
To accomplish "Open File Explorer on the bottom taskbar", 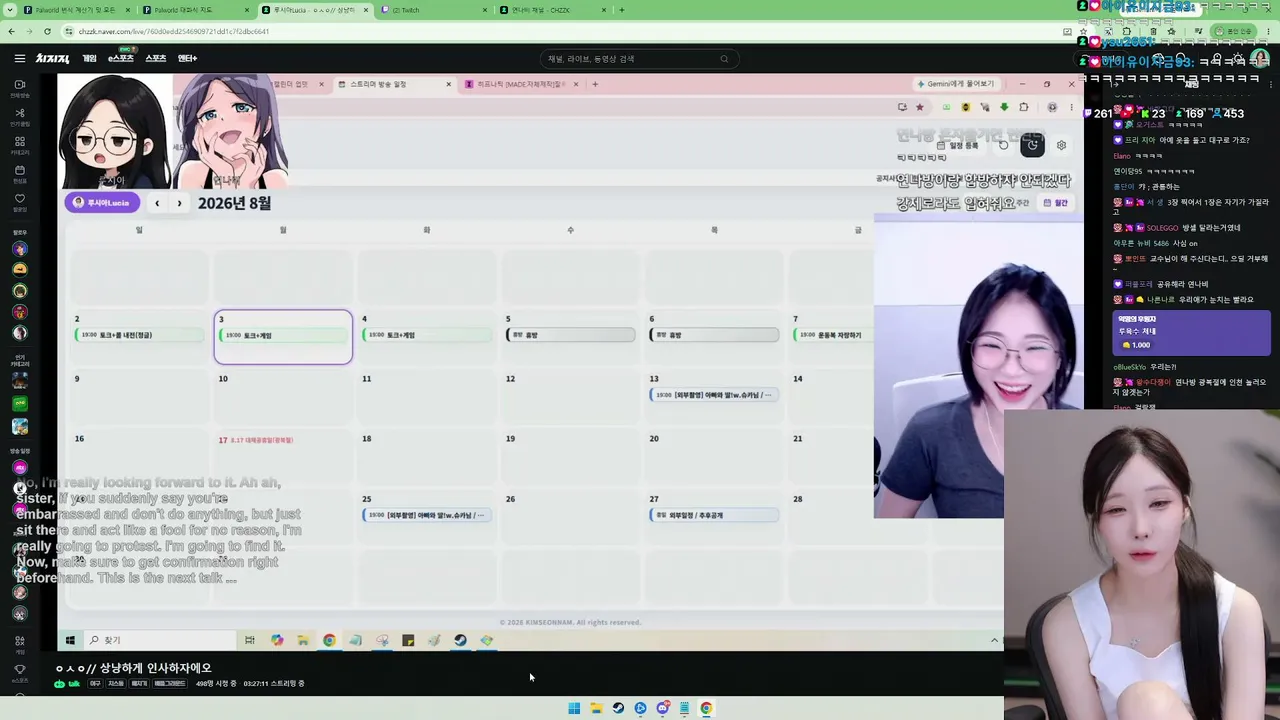I will 596,708.
